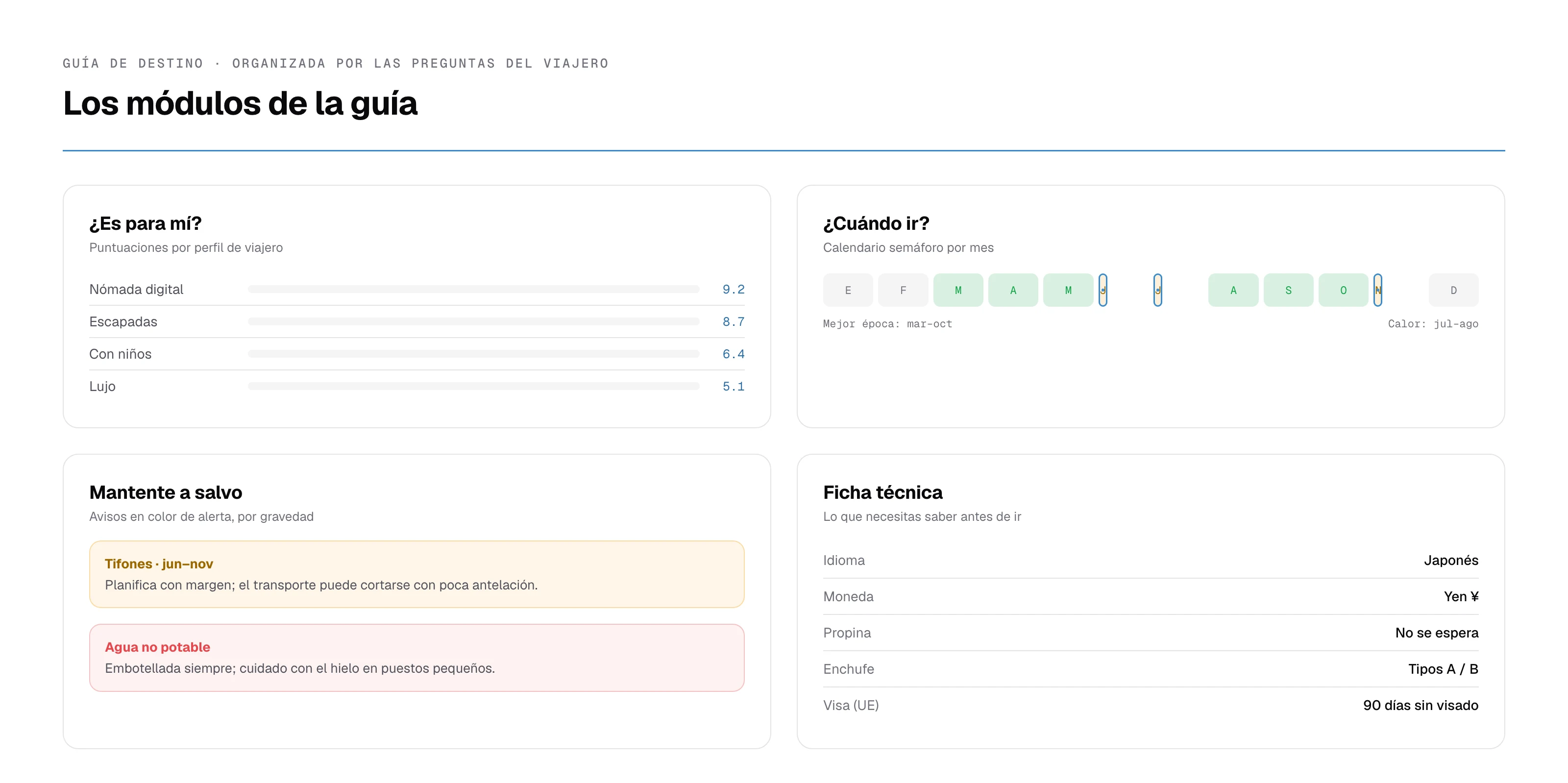Click the Escapadas score 8.7

point(733,321)
